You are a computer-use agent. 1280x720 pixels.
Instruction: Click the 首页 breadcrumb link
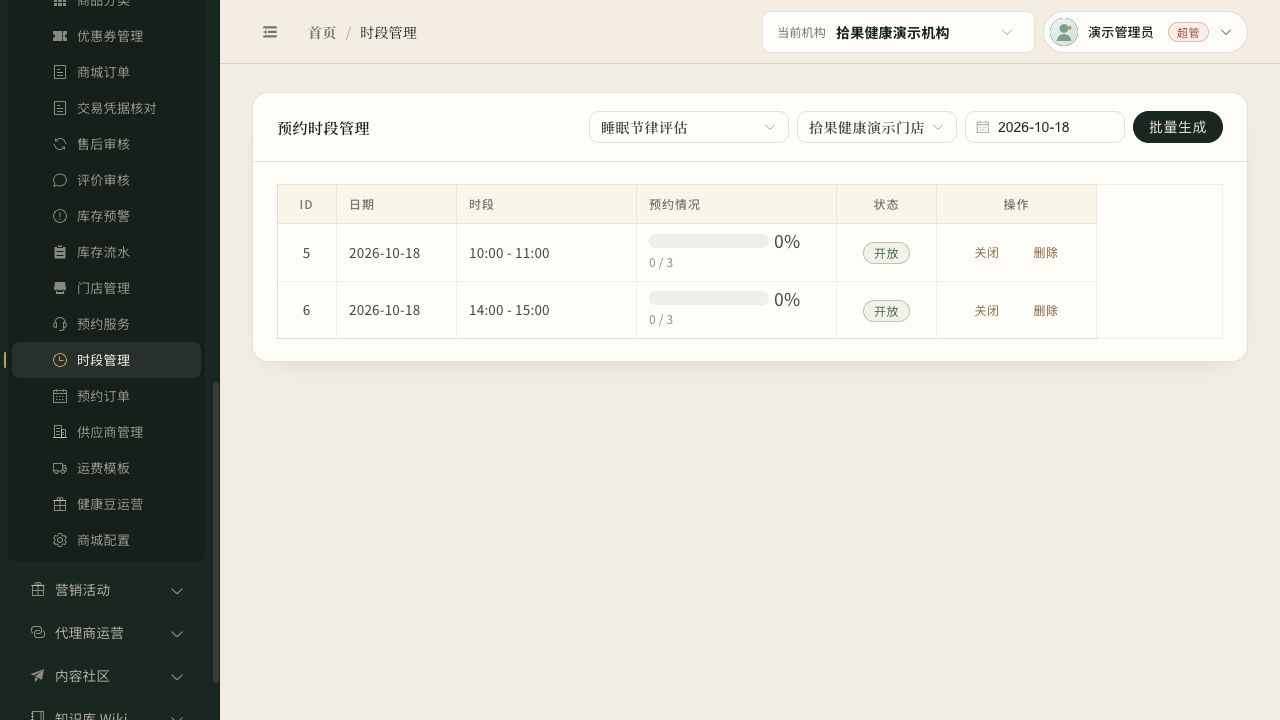coord(322,33)
